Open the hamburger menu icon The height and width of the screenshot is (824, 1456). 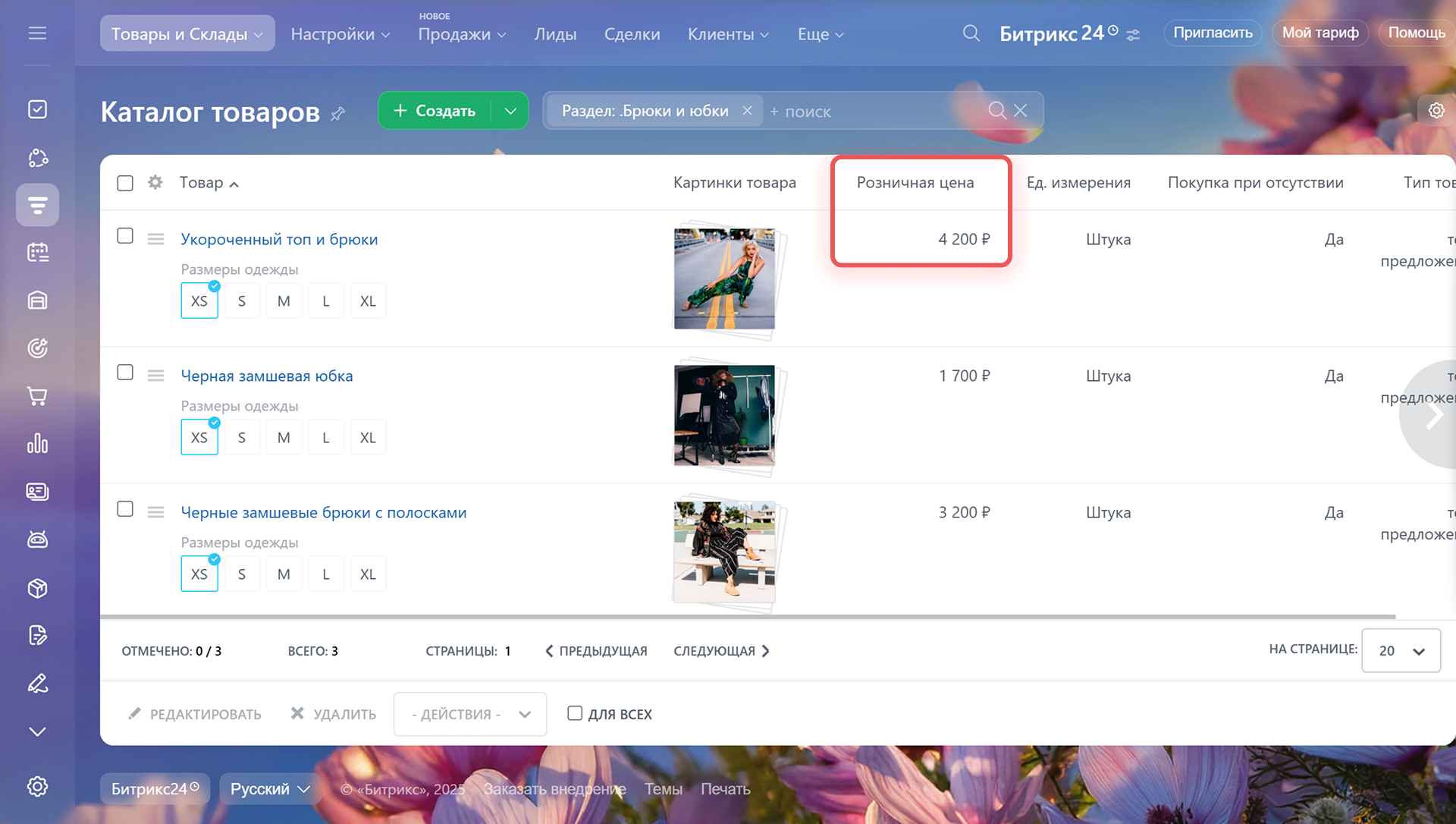click(37, 33)
